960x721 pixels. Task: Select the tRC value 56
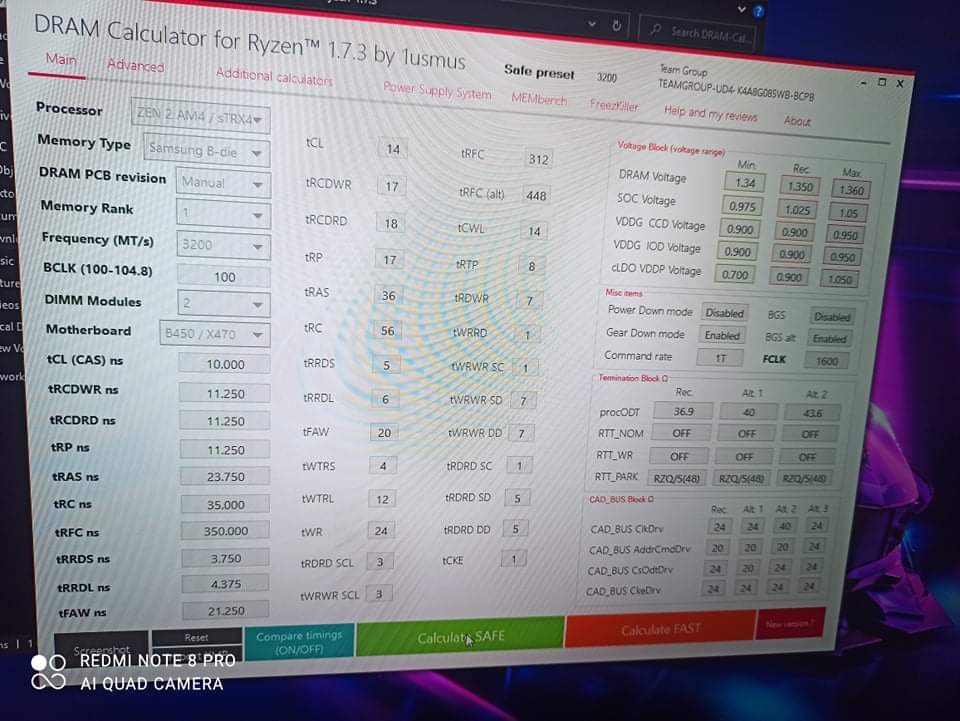pyautogui.click(x=387, y=331)
